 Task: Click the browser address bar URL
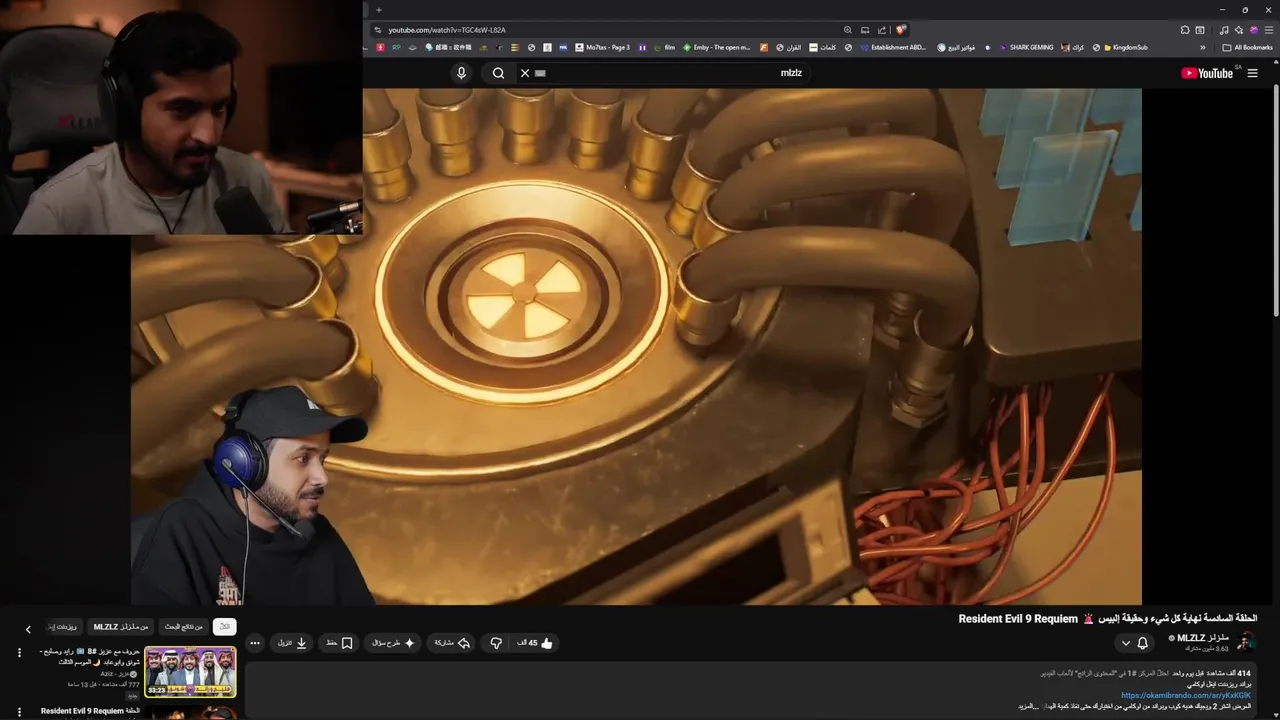(x=447, y=30)
